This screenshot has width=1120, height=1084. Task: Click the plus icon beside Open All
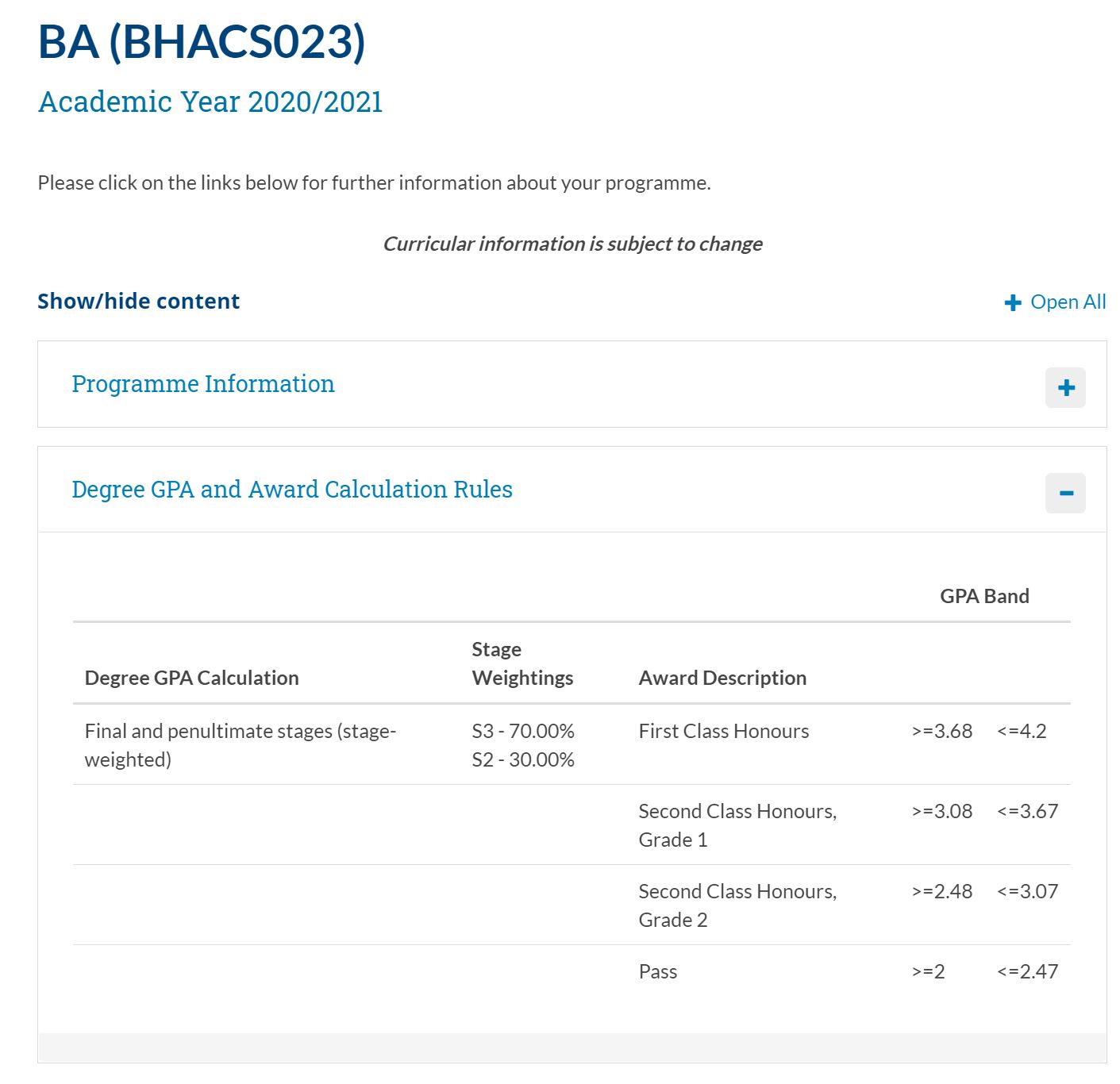coord(1010,302)
